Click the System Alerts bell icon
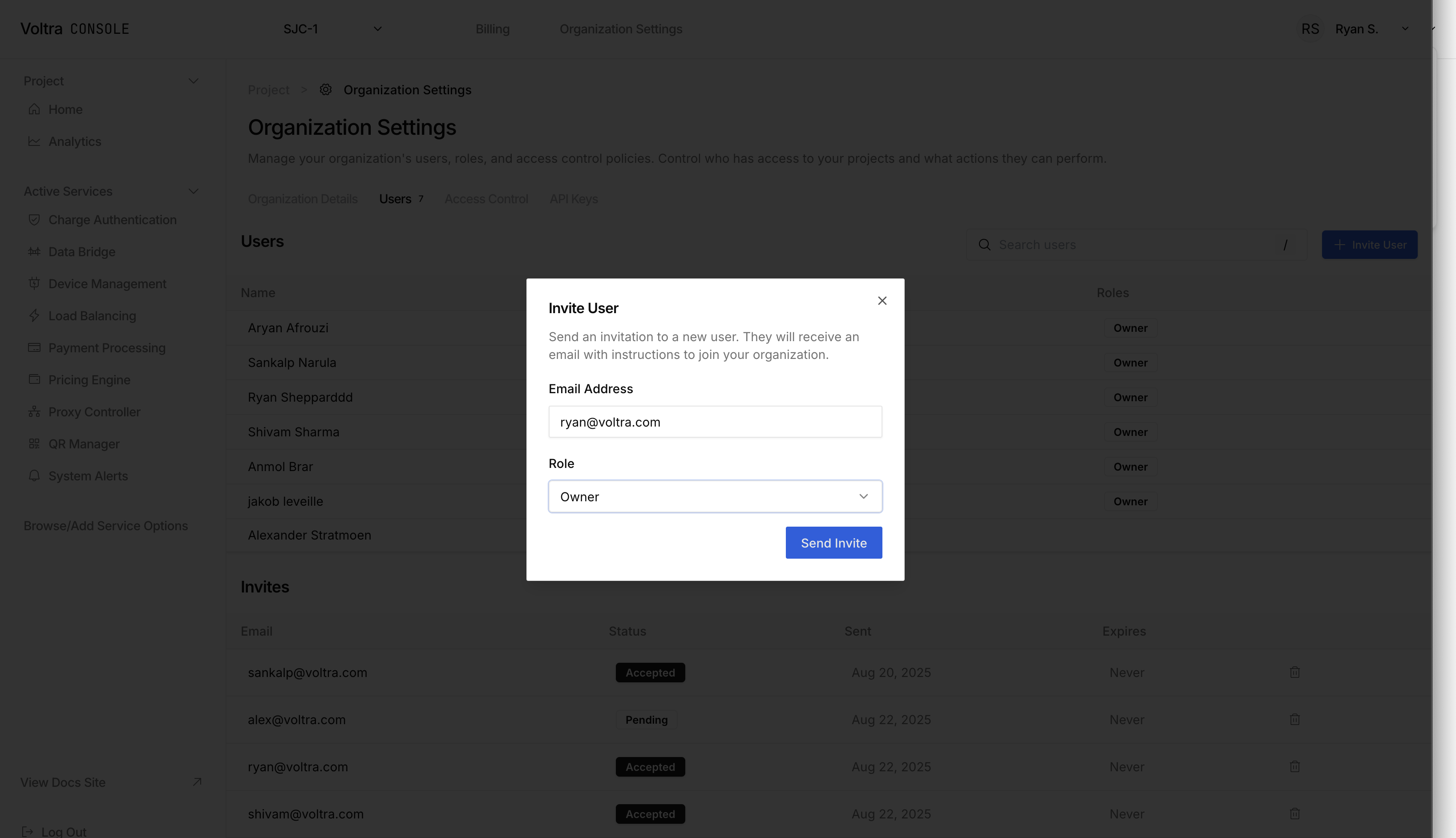 [x=34, y=475]
